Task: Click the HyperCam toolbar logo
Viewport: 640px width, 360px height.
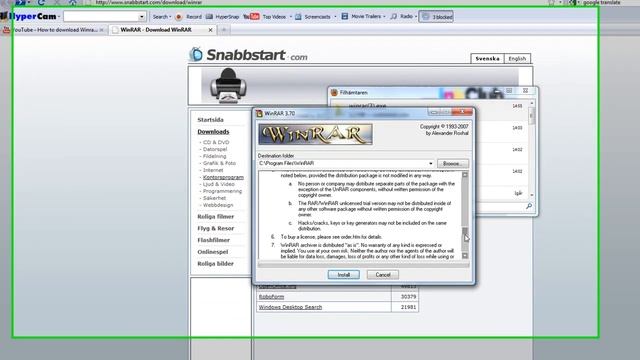Action: [29, 17]
